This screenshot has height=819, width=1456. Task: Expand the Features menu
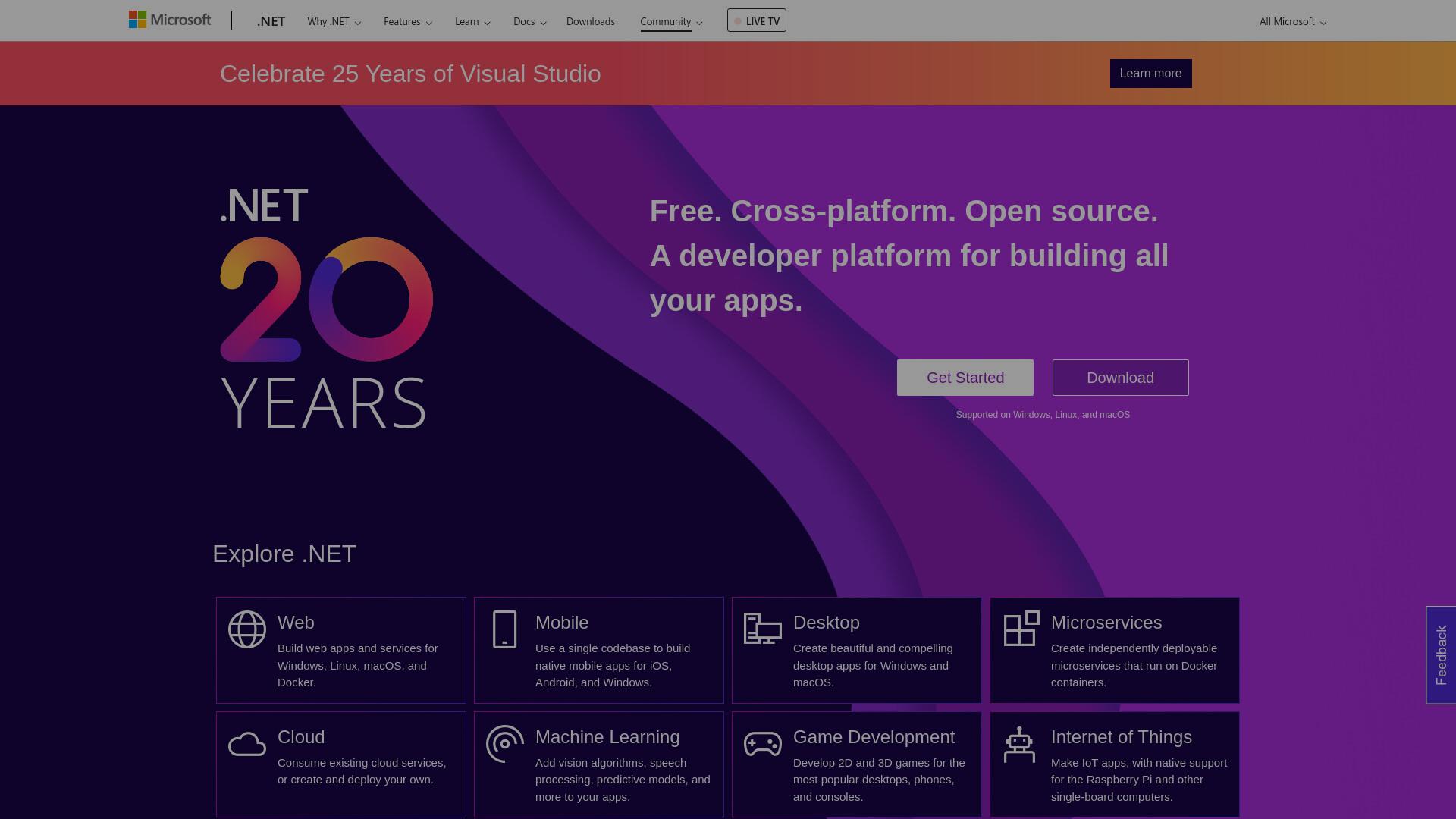click(x=408, y=21)
